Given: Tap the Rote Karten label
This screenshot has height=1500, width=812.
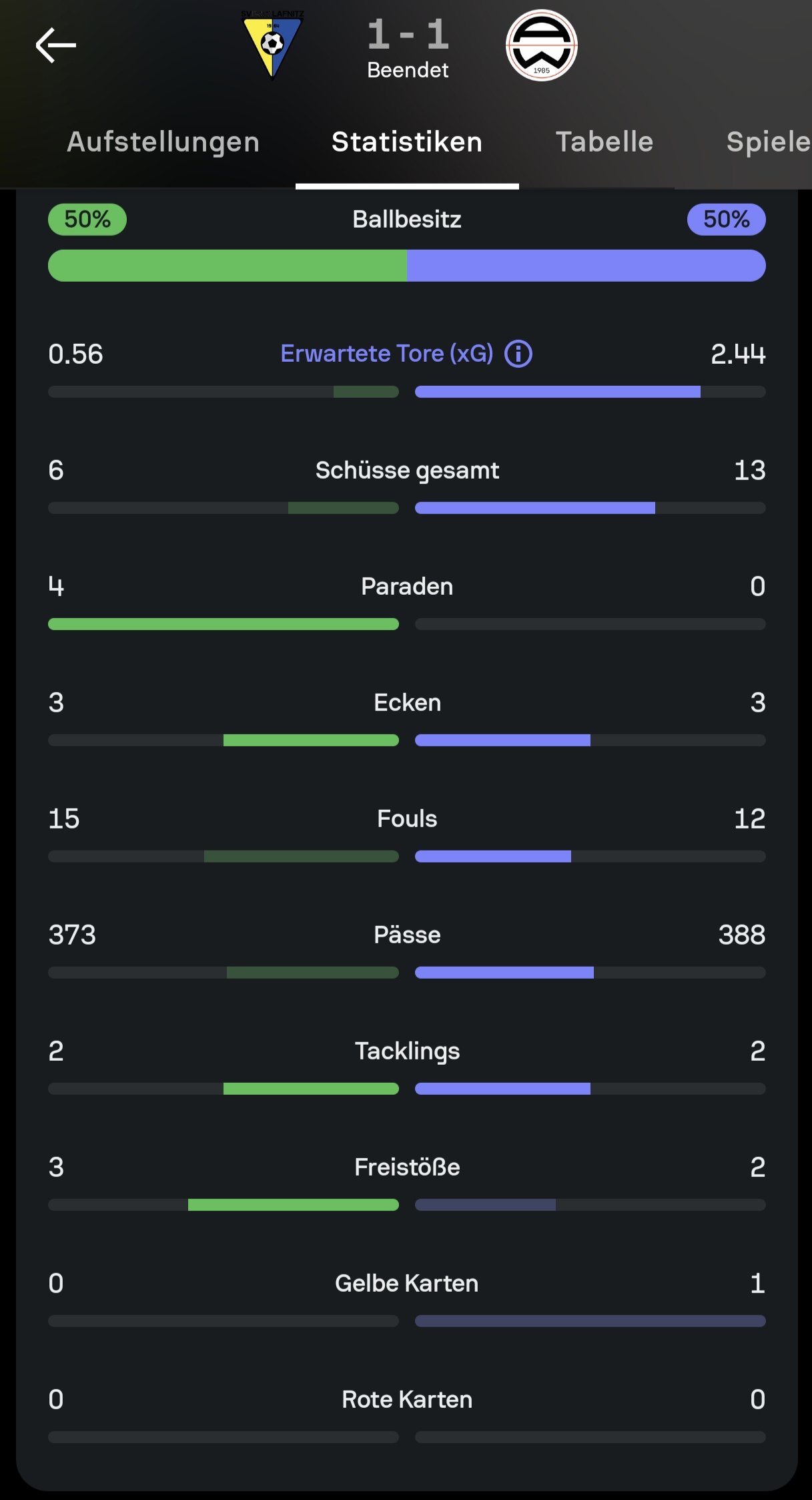Looking at the screenshot, I should (x=407, y=1400).
